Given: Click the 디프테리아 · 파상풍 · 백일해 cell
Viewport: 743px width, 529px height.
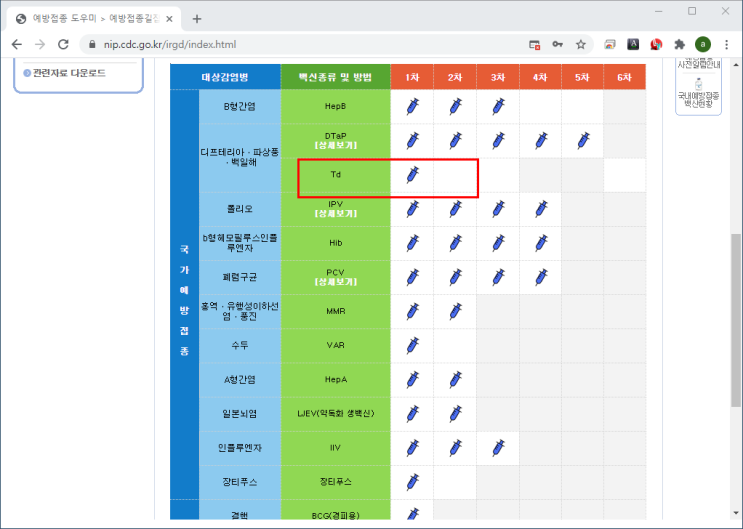Looking at the screenshot, I should (240, 157).
